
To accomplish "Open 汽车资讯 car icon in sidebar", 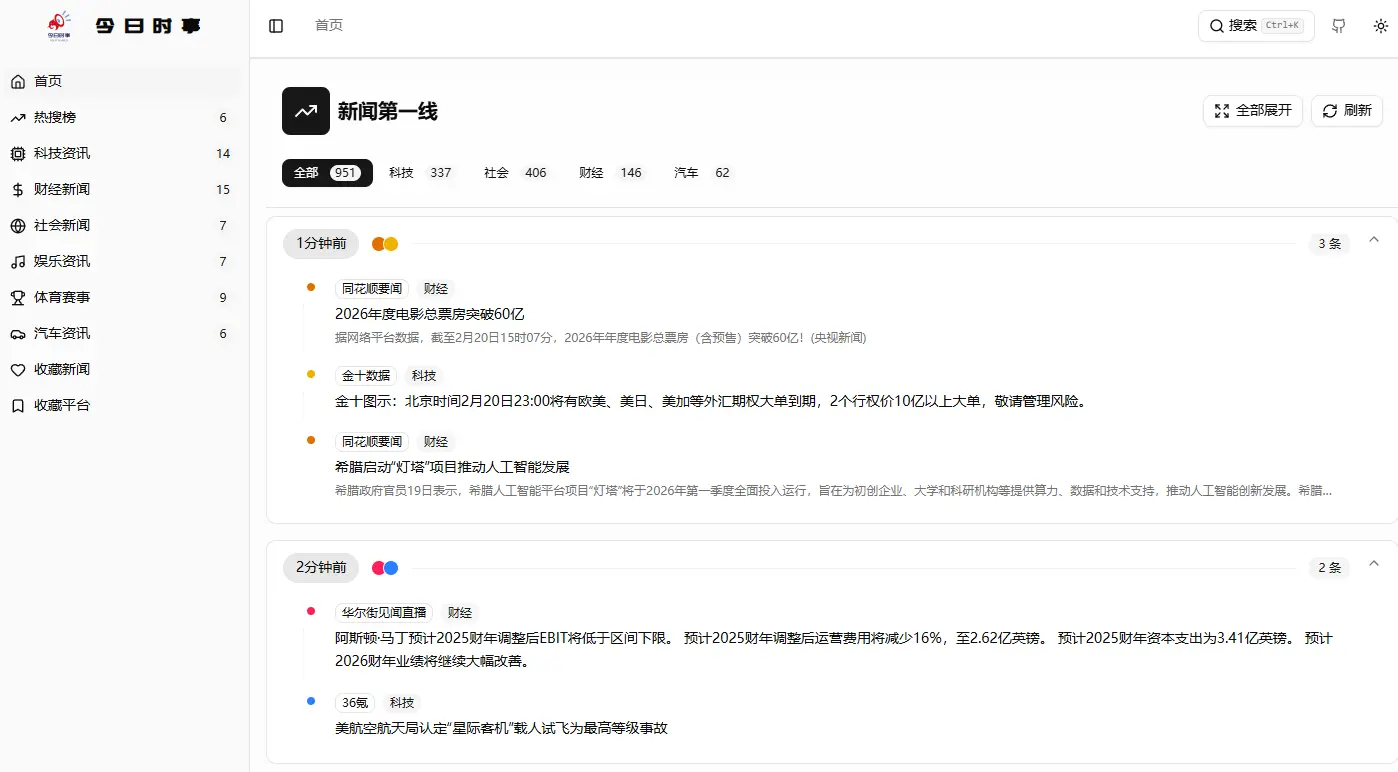I will 18,333.
